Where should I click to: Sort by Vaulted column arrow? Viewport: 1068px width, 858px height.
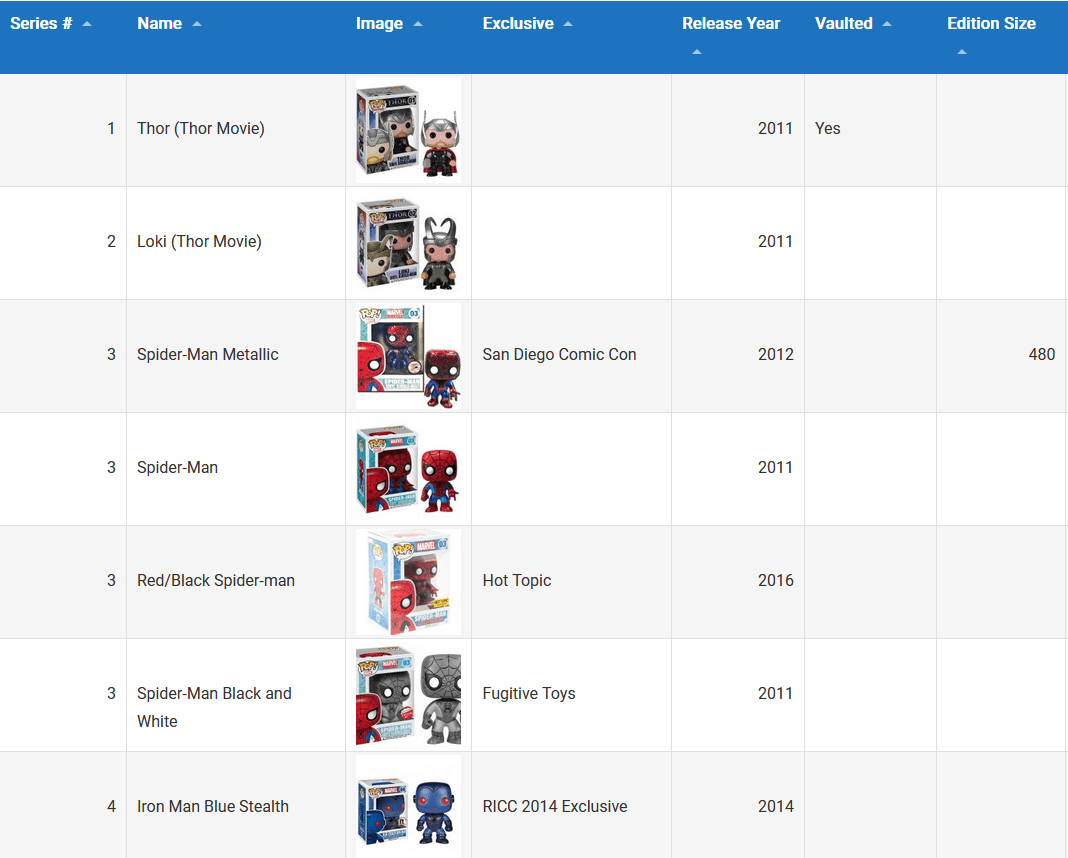887,24
